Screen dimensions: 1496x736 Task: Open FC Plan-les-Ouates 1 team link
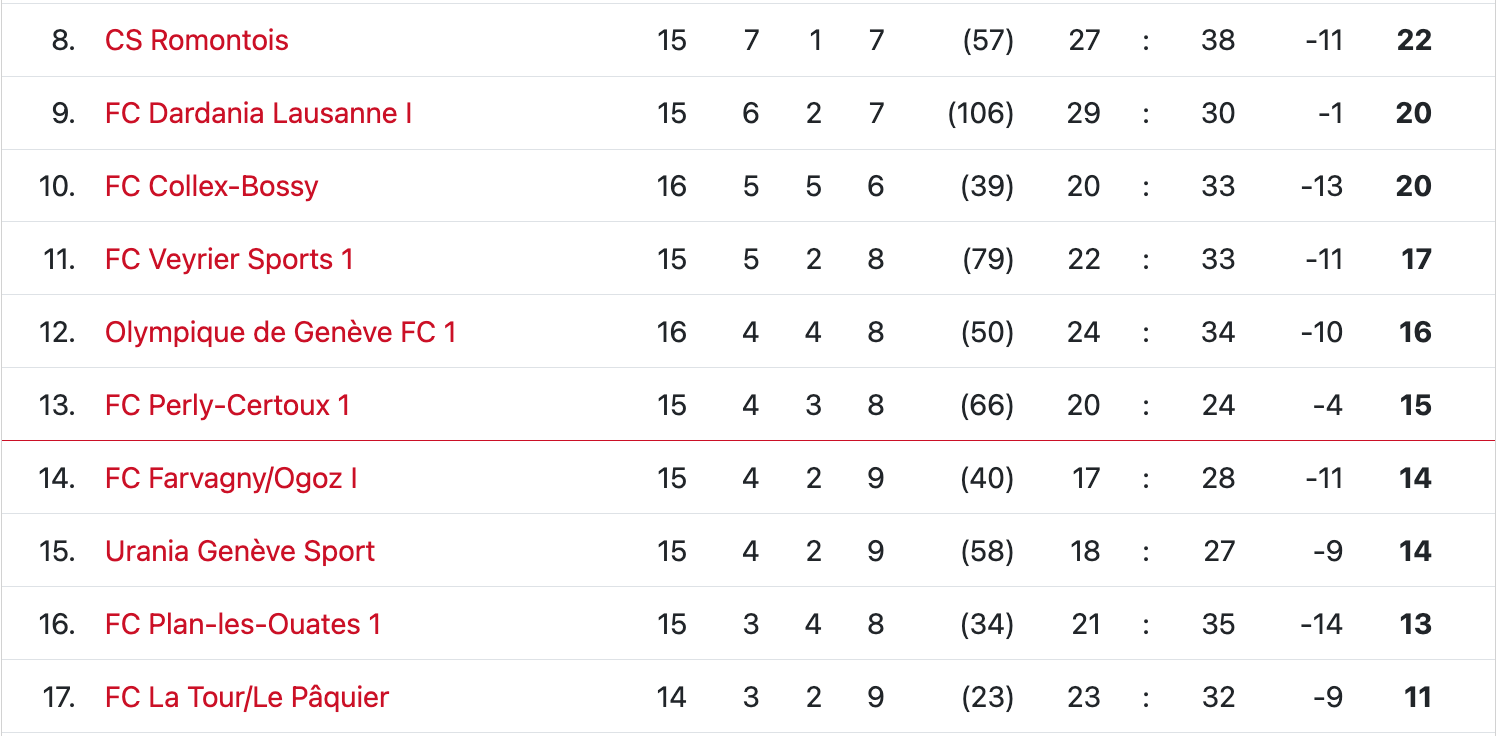(243, 625)
